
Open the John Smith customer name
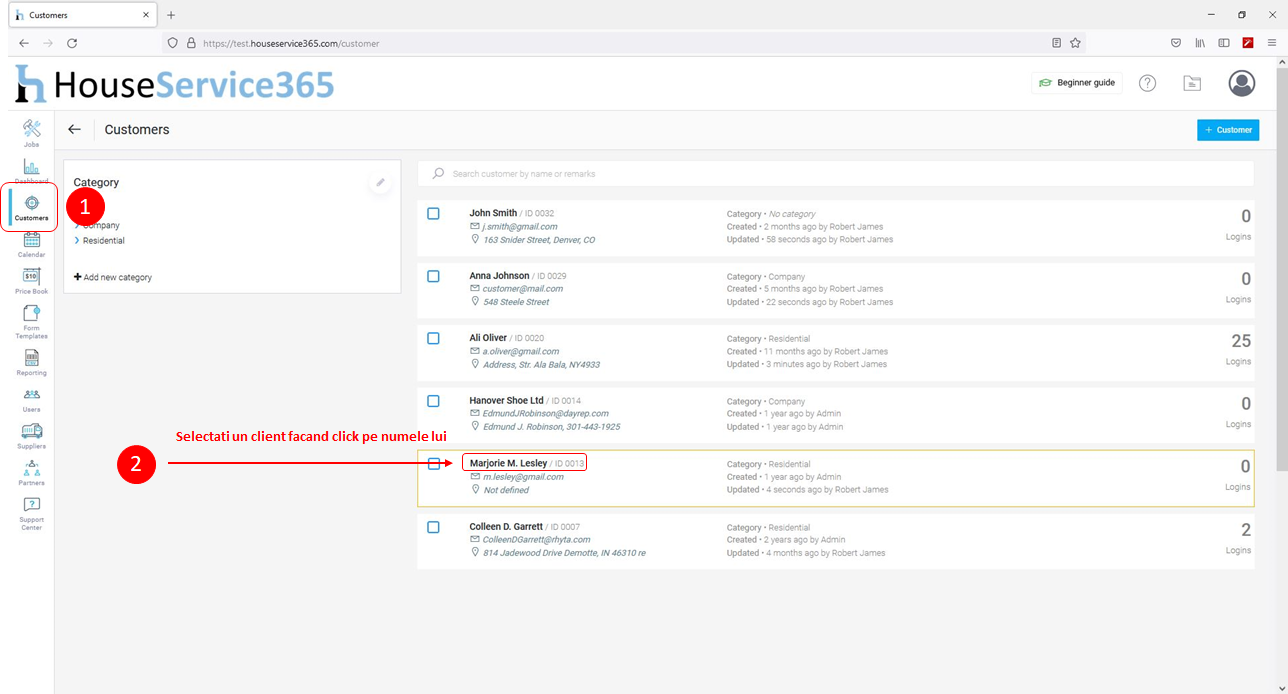pos(493,213)
